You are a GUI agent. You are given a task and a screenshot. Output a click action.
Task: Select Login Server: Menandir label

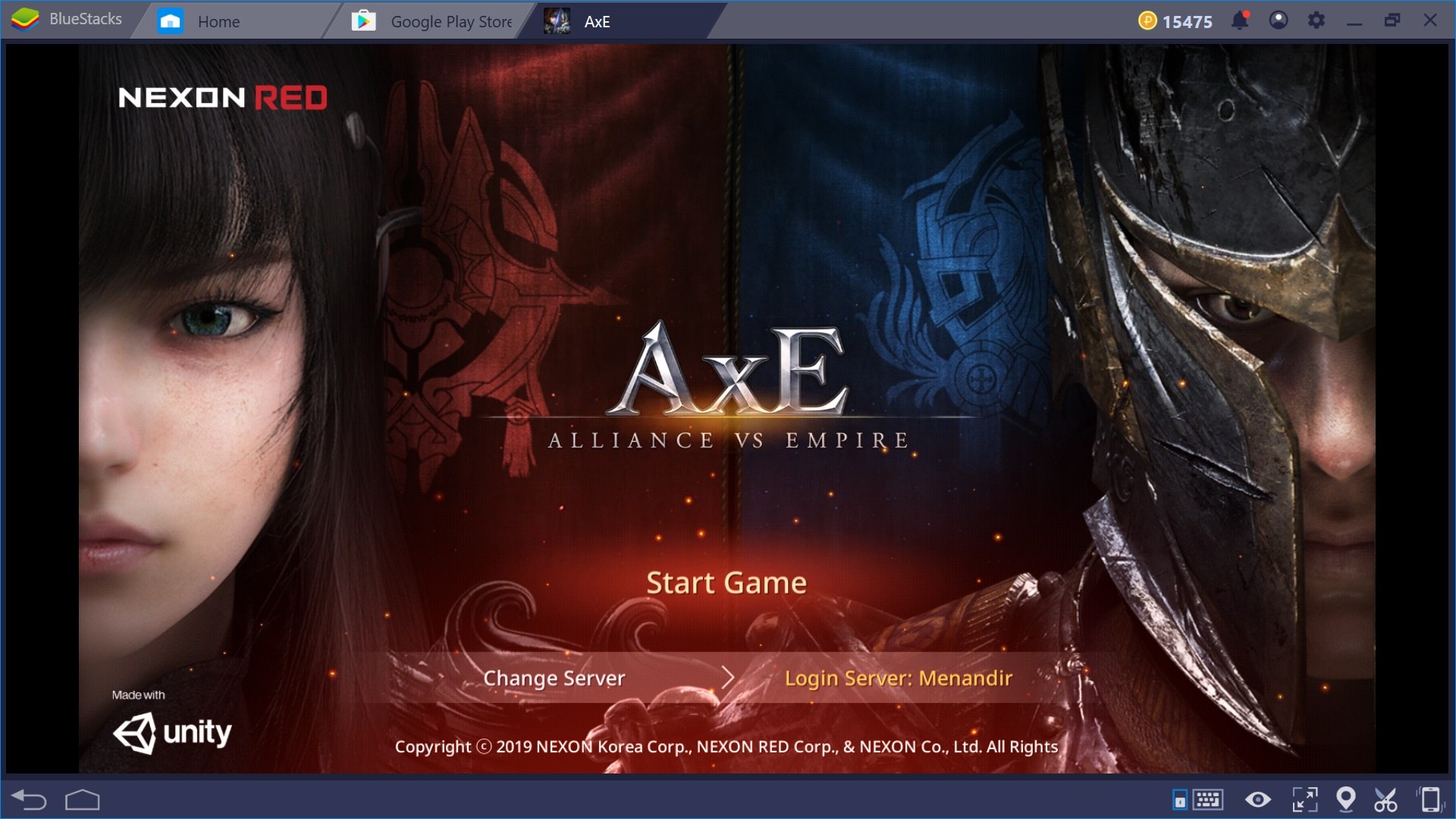[x=896, y=679]
